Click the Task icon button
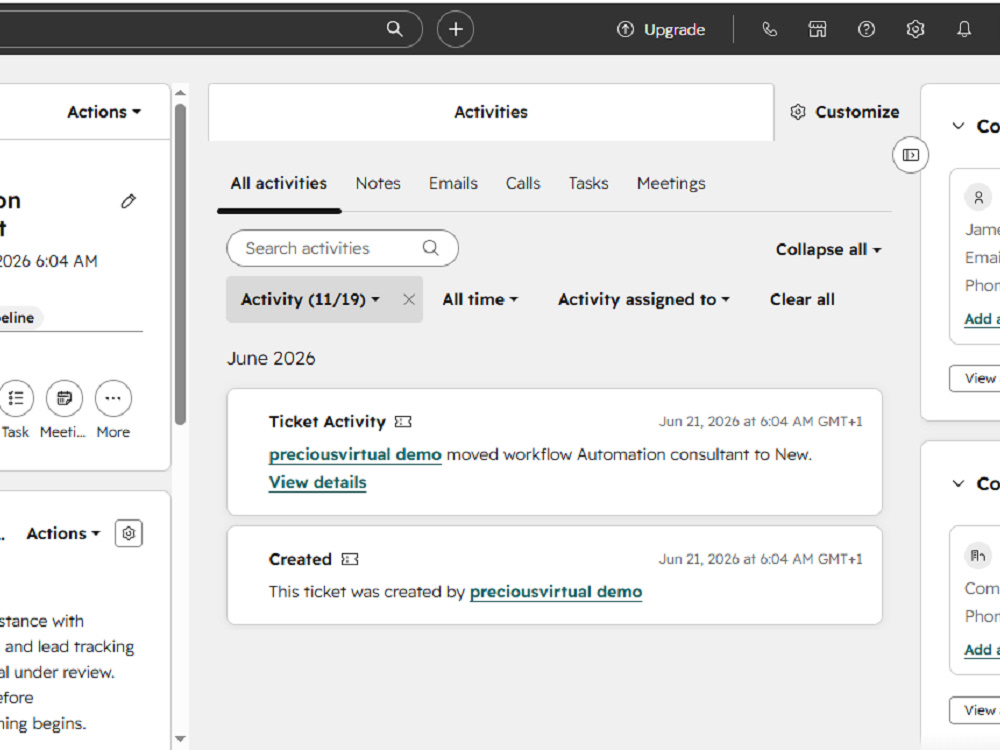Viewport: 1000px width, 750px height. 16,399
